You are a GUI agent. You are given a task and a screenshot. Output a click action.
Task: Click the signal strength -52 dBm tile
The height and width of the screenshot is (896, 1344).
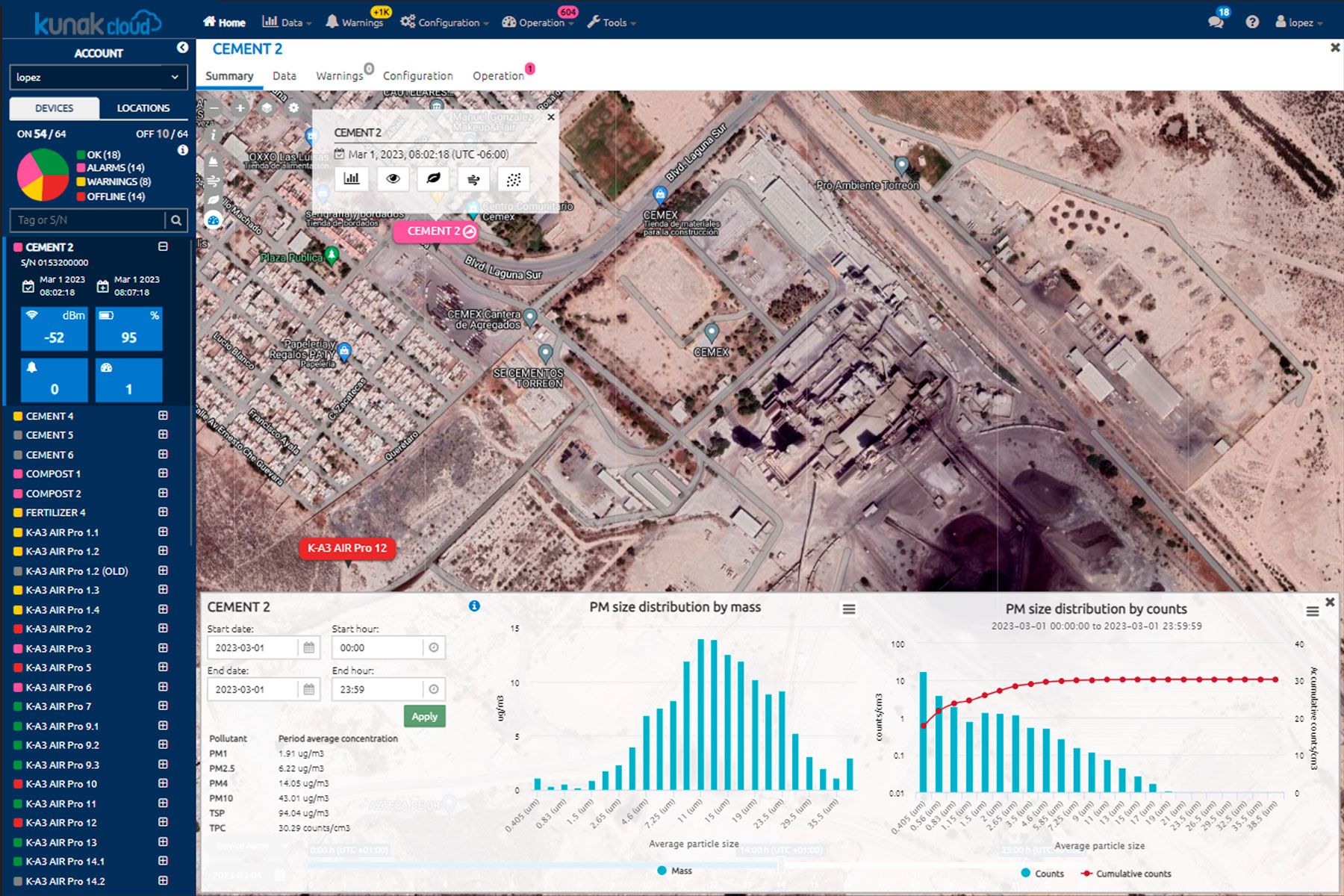(55, 329)
